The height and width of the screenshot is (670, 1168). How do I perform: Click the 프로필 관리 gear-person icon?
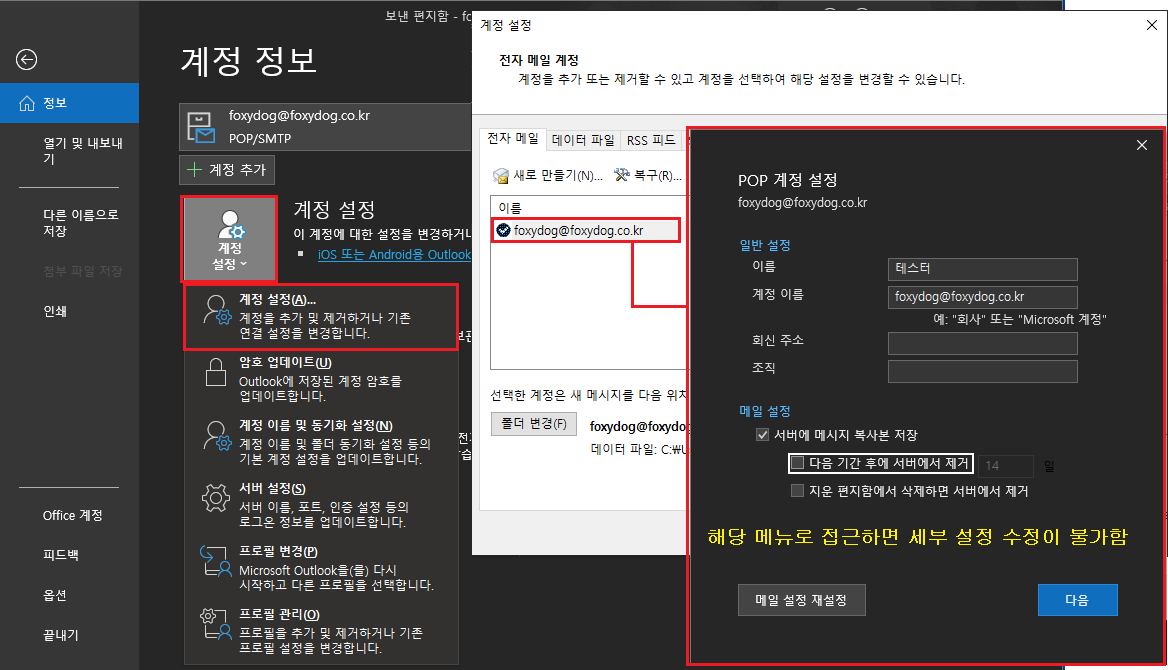[x=216, y=624]
